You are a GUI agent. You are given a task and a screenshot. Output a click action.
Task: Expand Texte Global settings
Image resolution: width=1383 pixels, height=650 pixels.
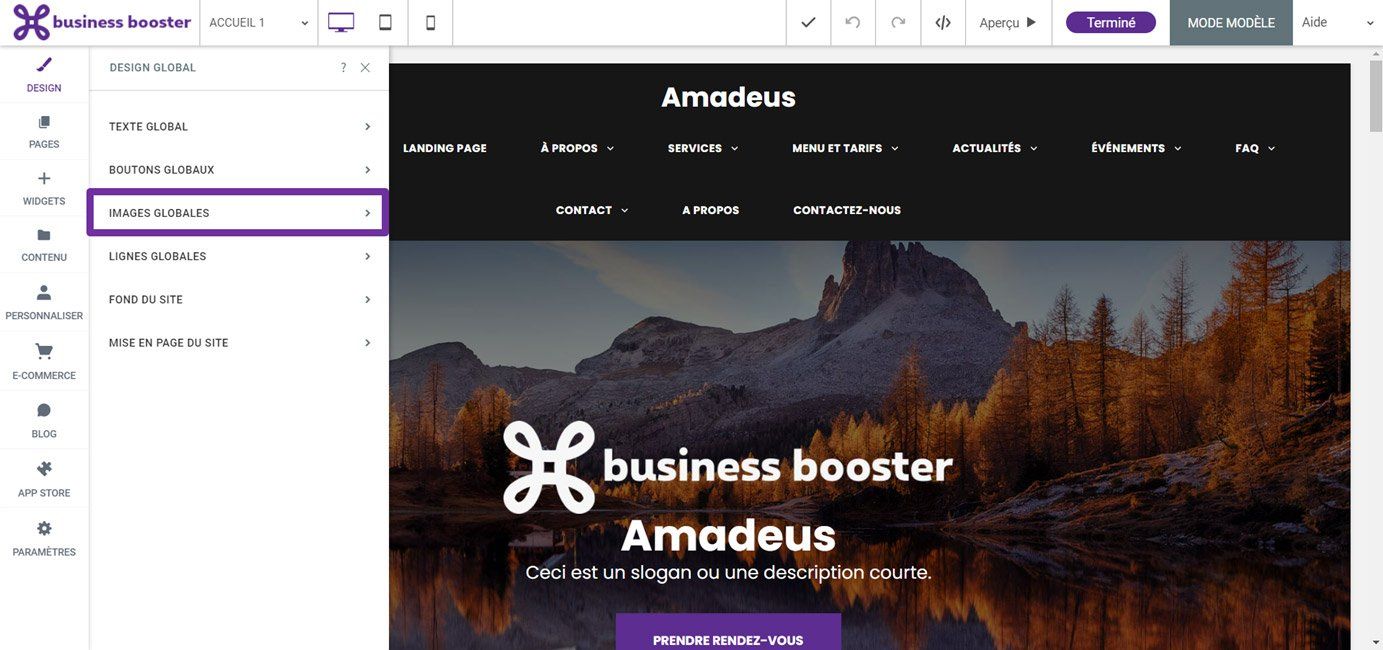tap(239, 127)
